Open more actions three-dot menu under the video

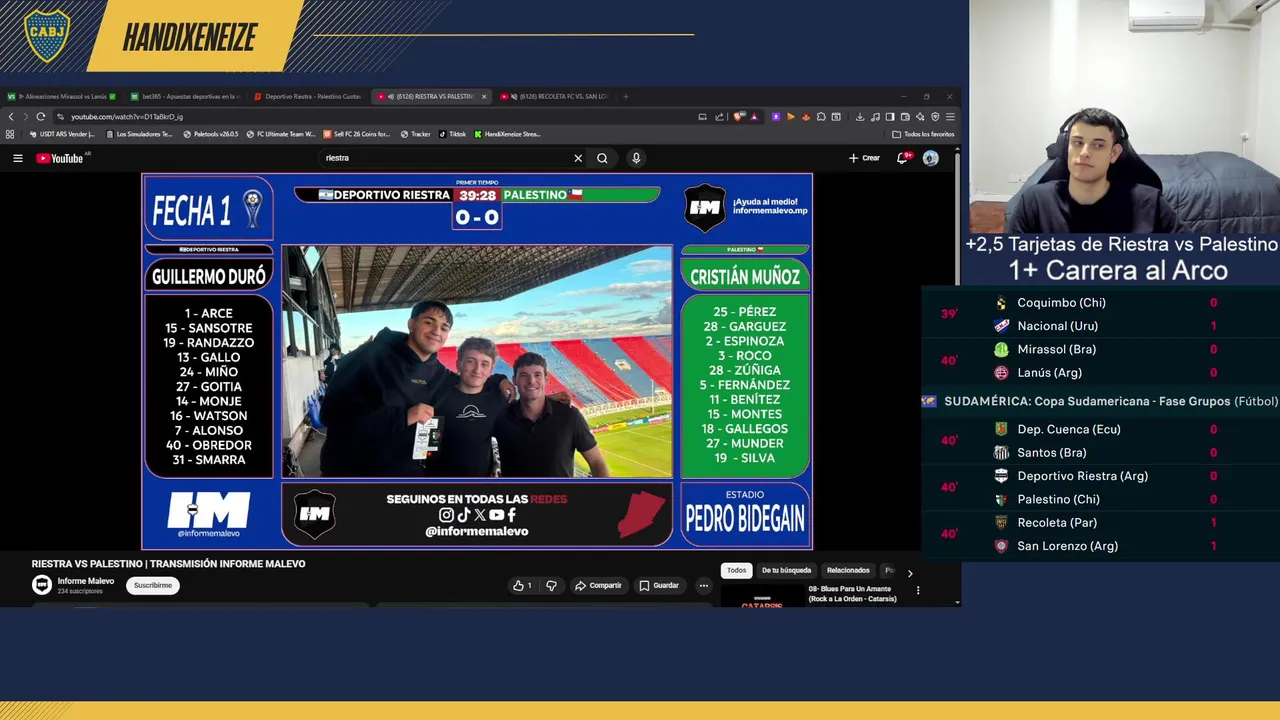pyautogui.click(x=704, y=586)
